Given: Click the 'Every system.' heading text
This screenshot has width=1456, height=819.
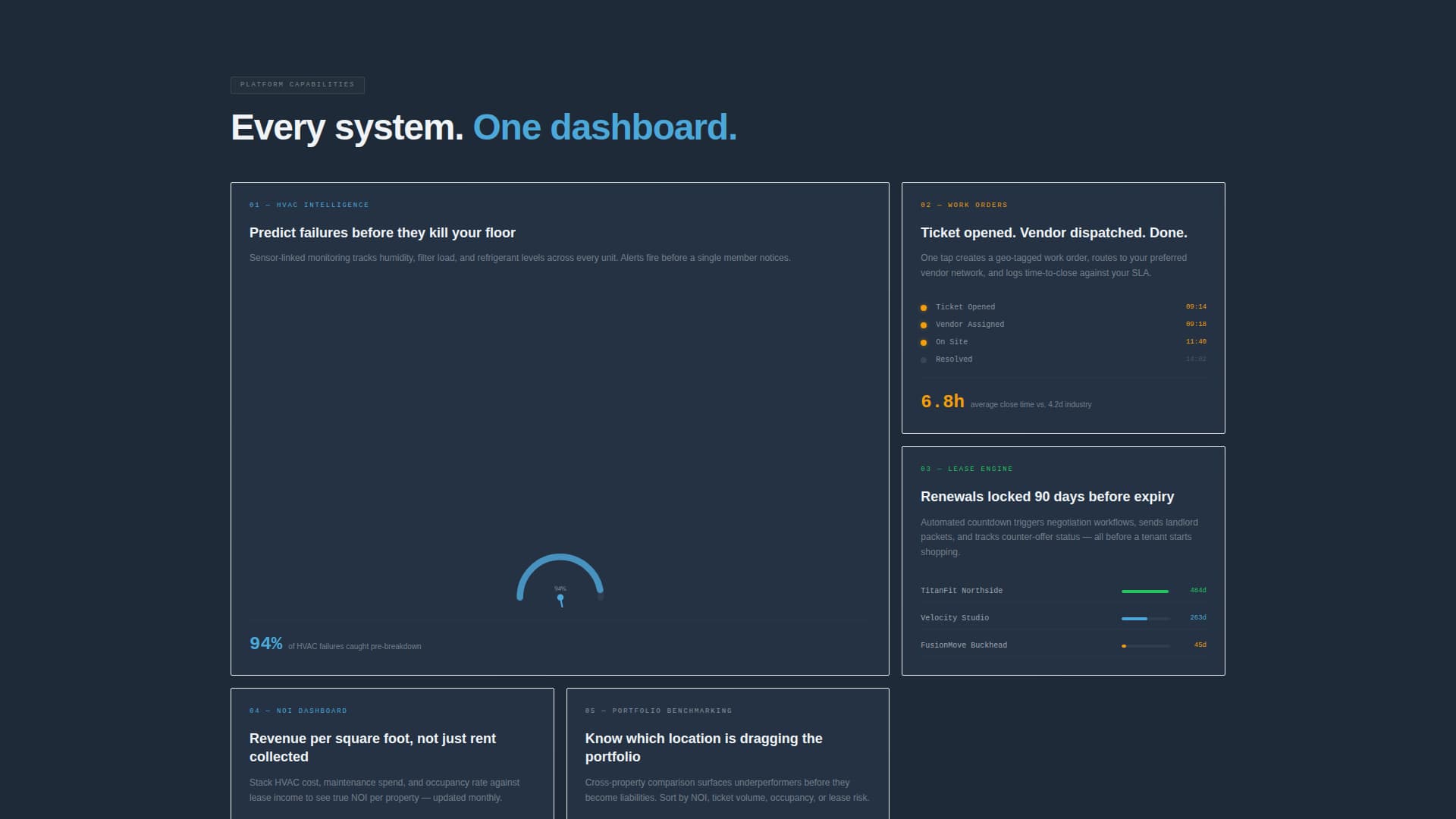Looking at the screenshot, I should [x=347, y=127].
